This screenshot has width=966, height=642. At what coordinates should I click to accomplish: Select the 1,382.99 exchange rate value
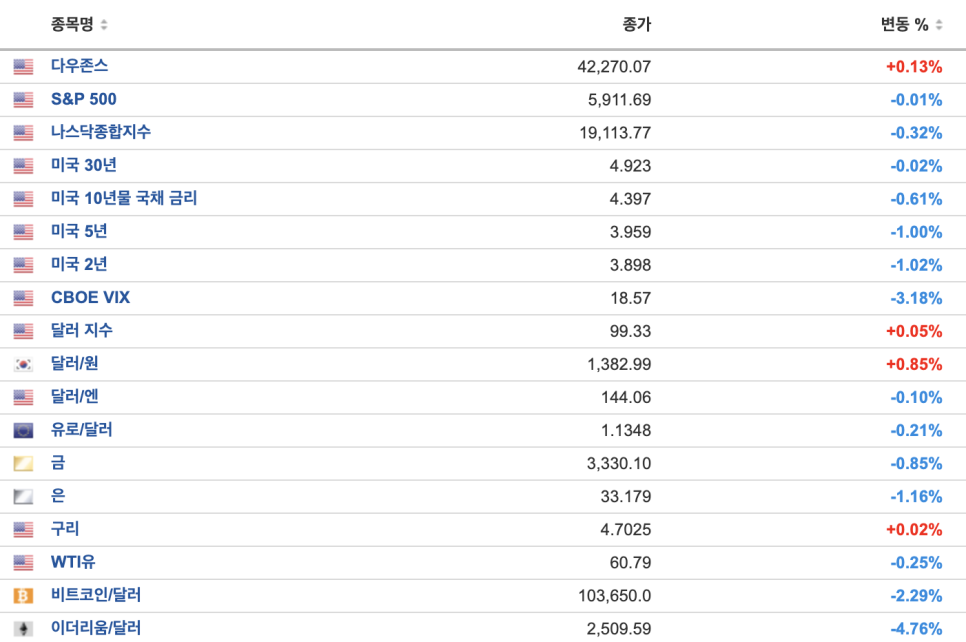pos(619,364)
